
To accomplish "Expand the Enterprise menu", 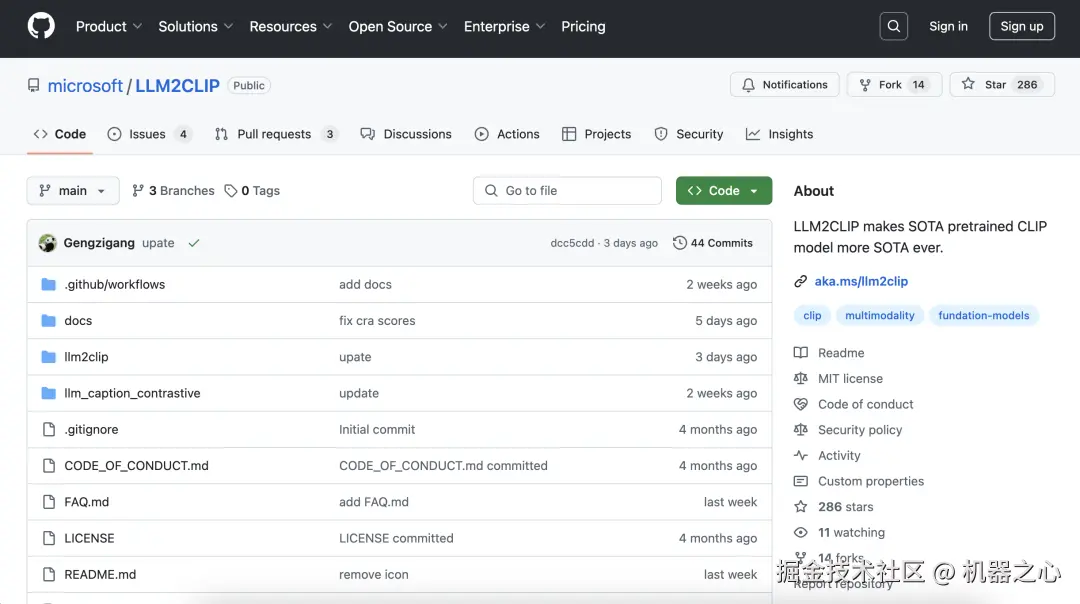I will point(505,26).
